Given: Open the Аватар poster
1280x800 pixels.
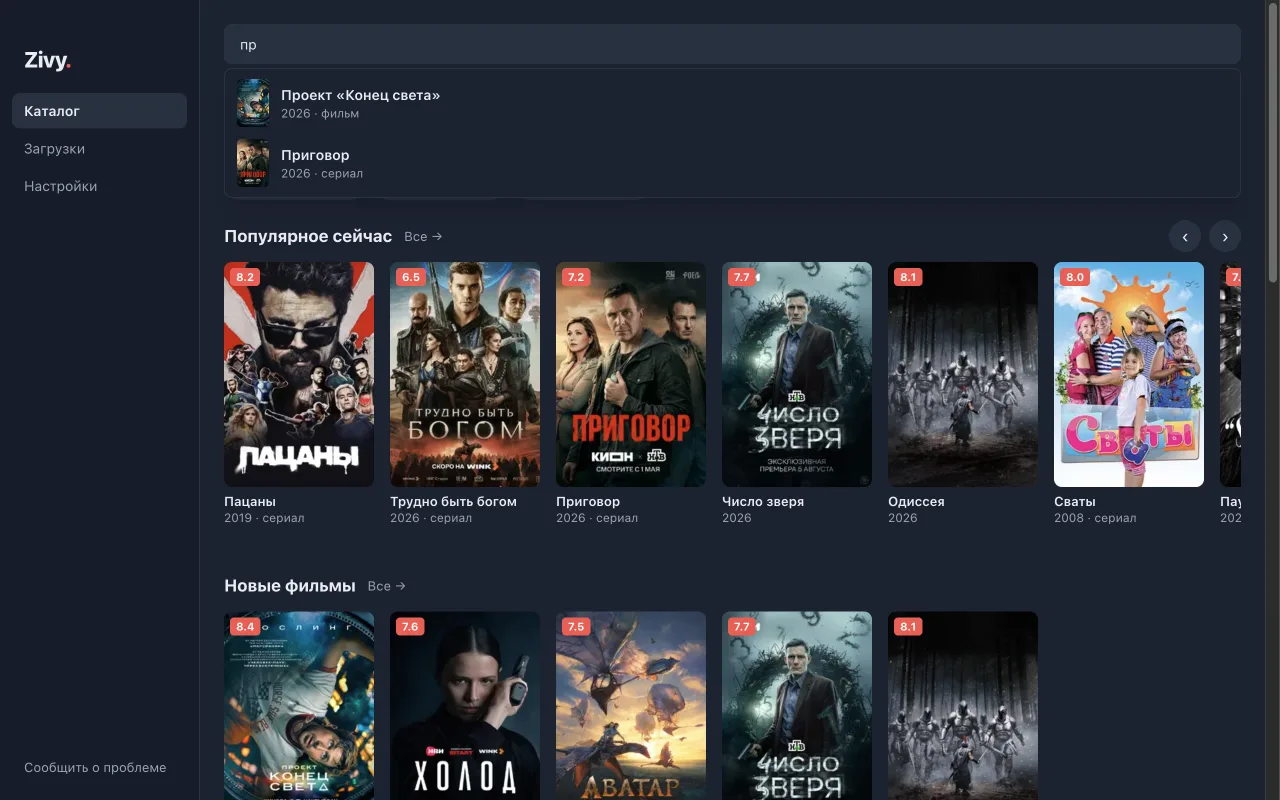Looking at the screenshot, I should click(631, 706).
